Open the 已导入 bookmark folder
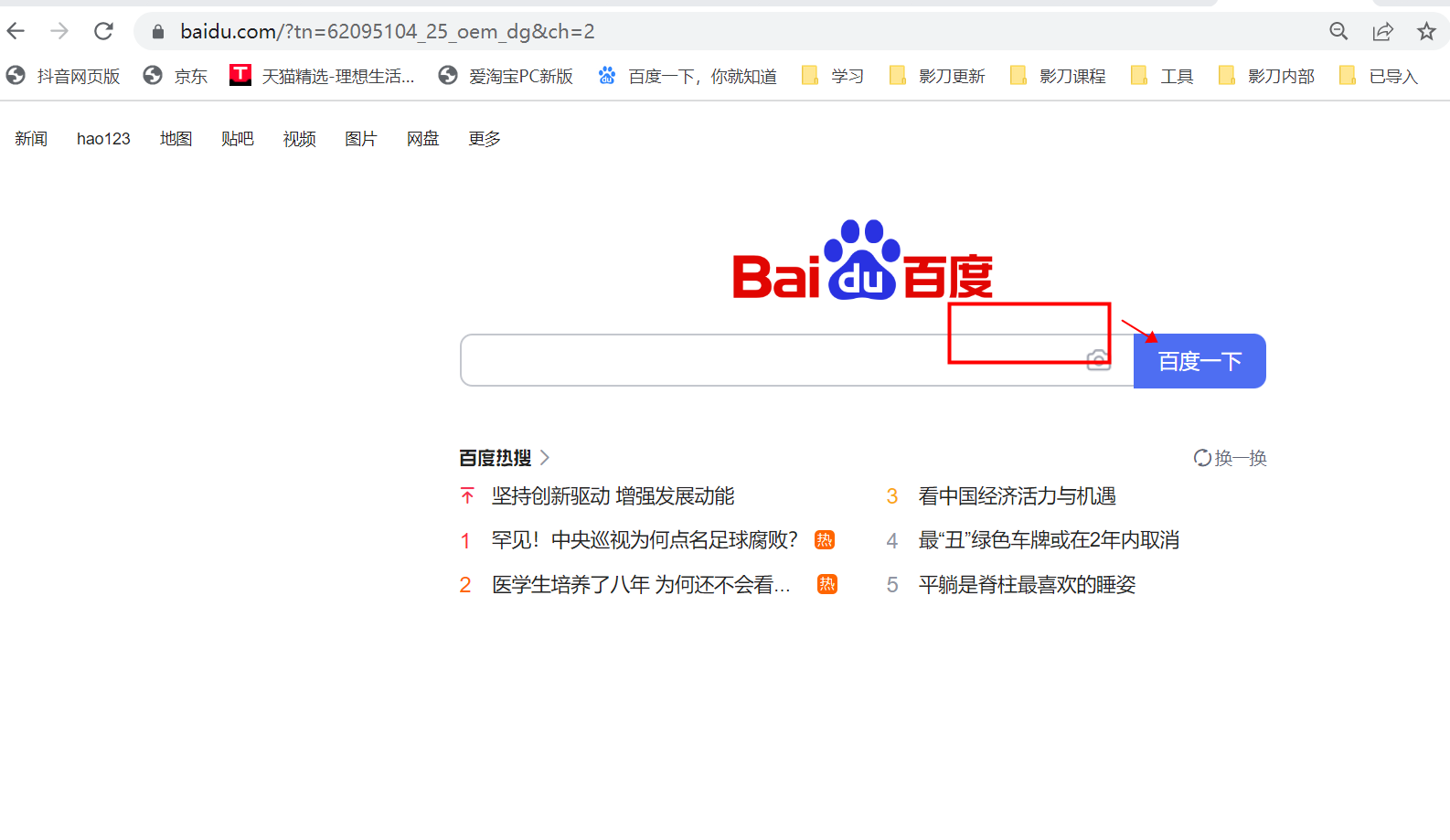Screen dimensions: 1450x840 1378,76
